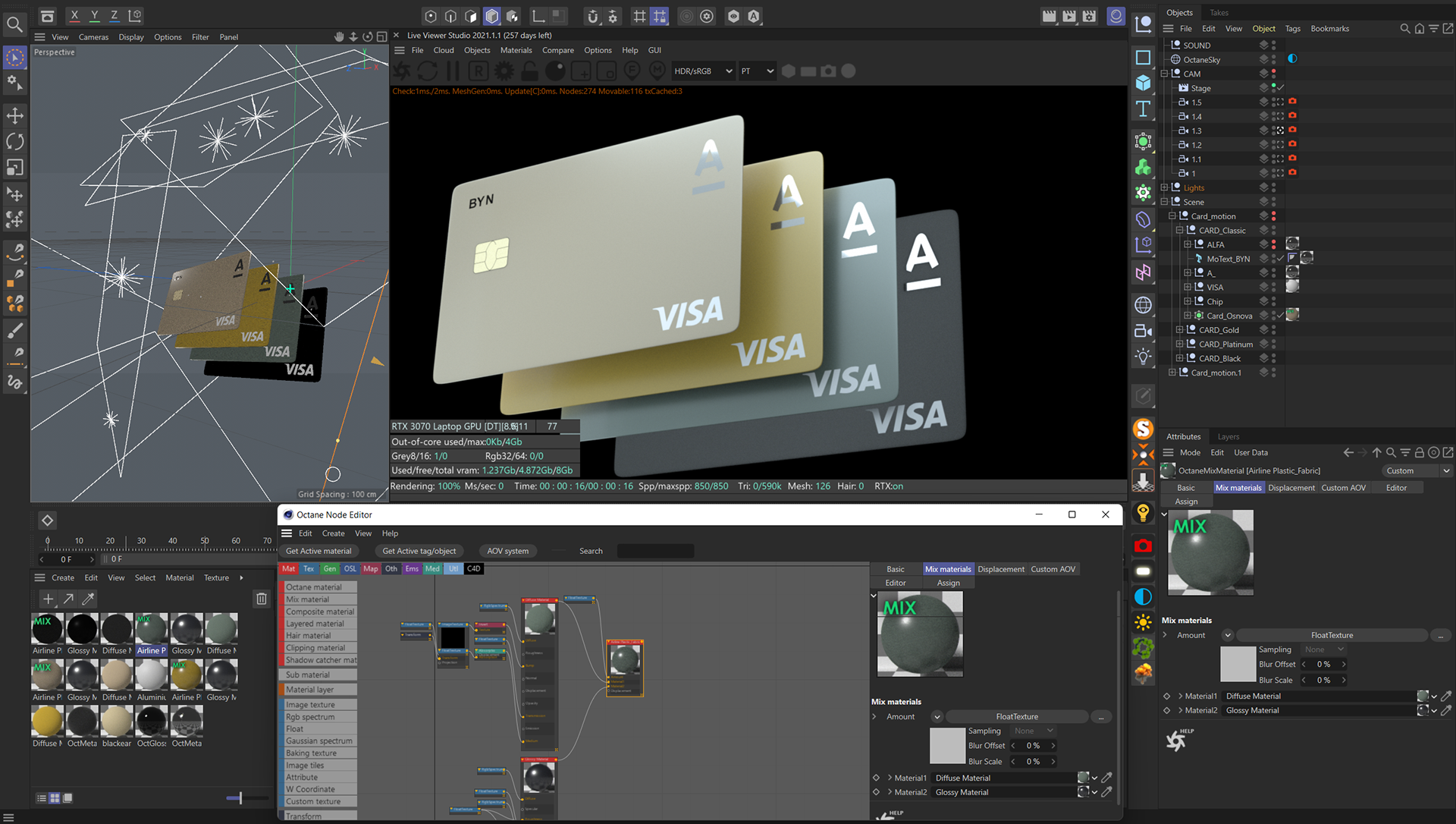This screenshot has width=1456, height=824.
Task: Click Get Active material button
Action: [x=318, y=551]
